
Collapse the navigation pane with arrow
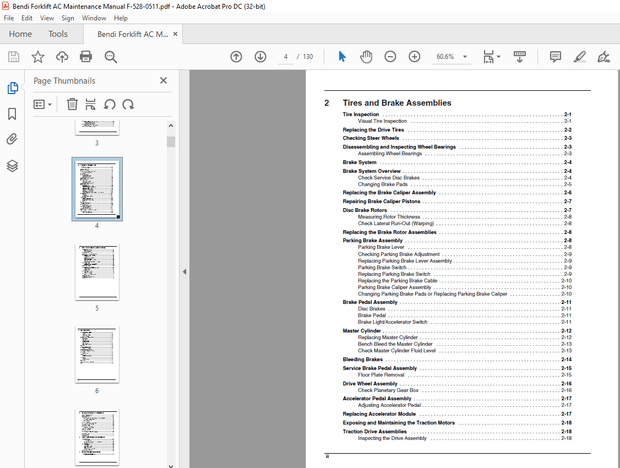tap(183, 272)
